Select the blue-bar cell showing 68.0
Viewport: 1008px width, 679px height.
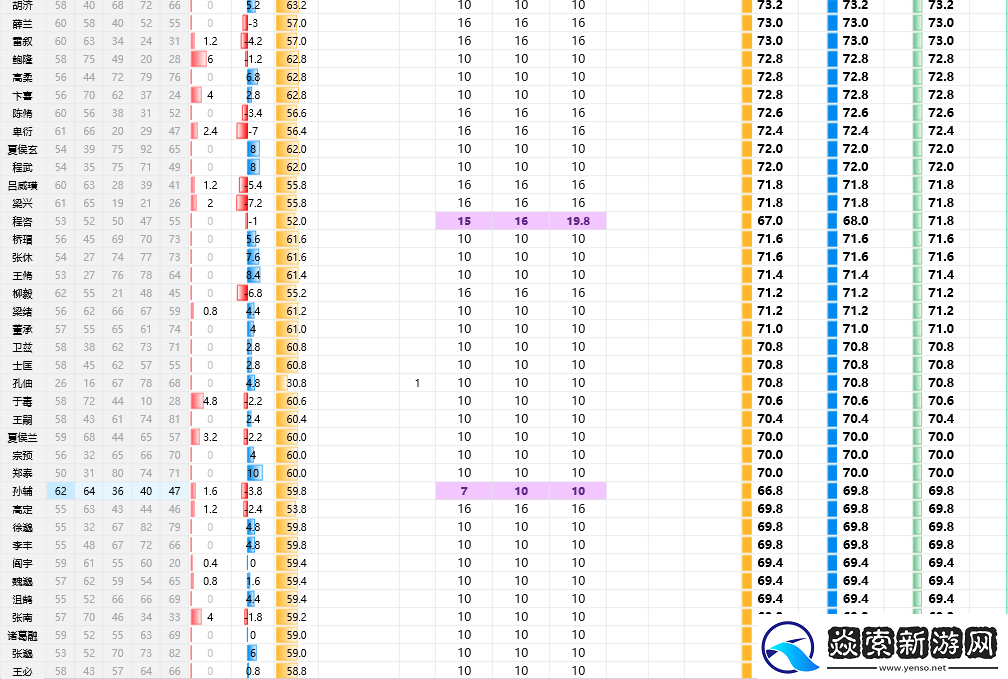tap(855, 221)
